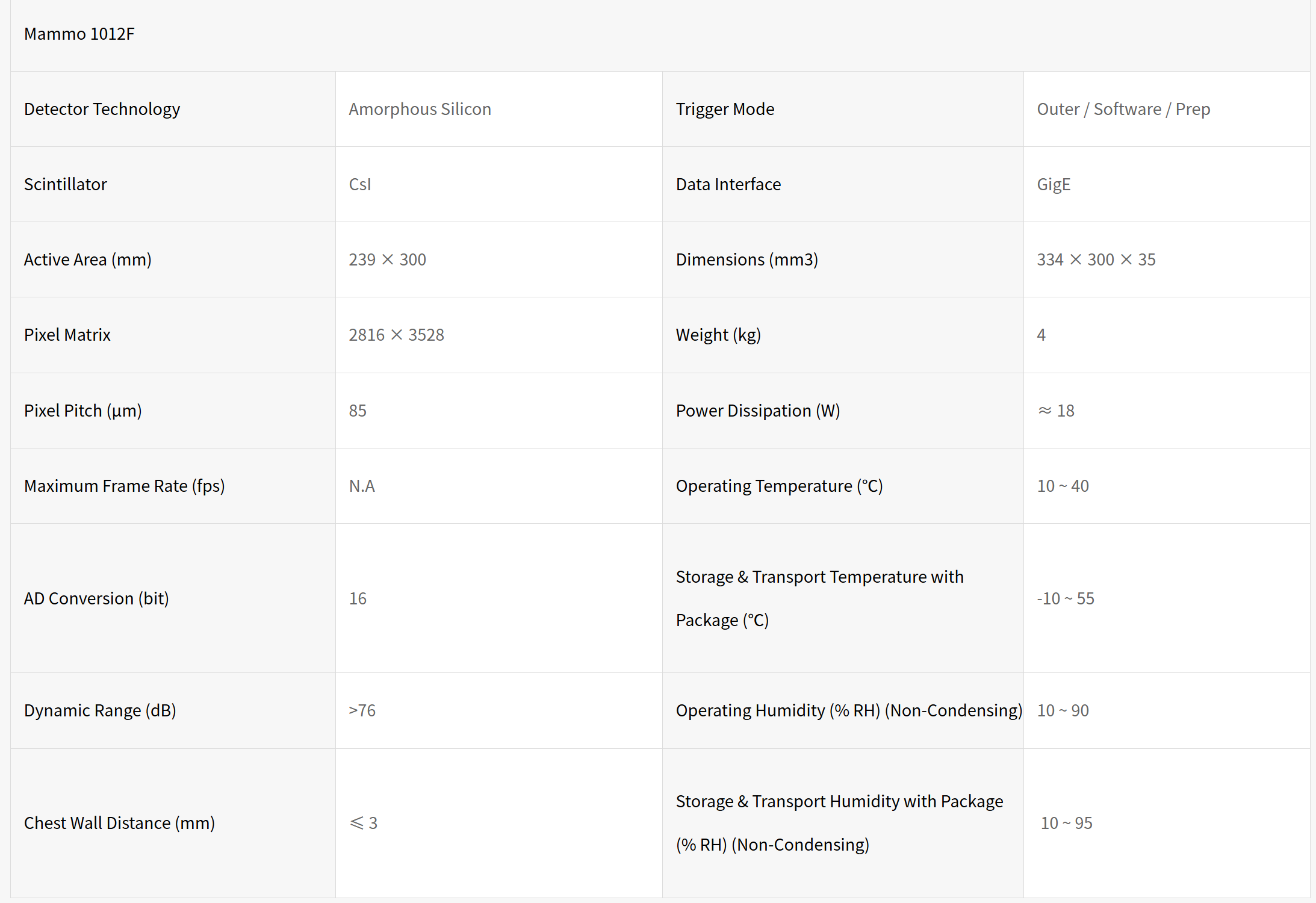This screenshot has height=903, width=1316.
Task: Click the Chest Wall Distance (mm) label
Action: tap(119, 823)
